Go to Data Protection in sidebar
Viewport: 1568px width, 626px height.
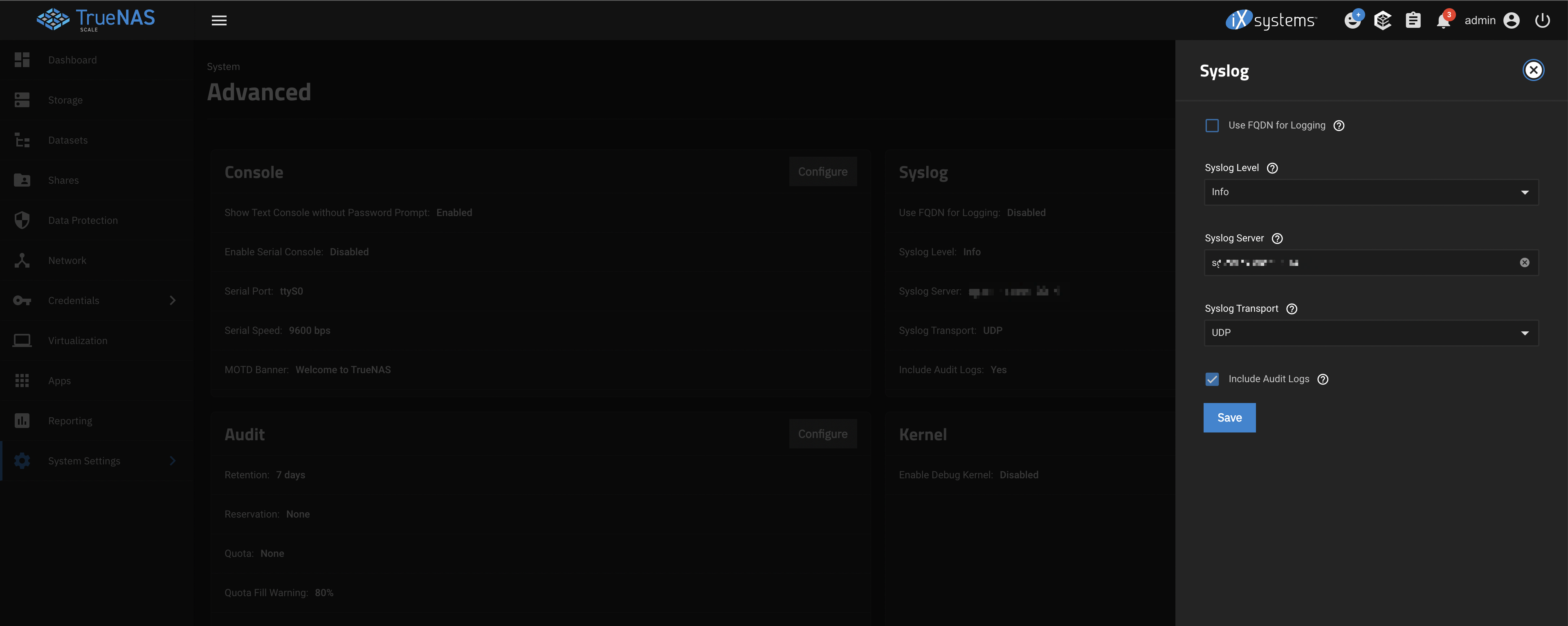83,221
